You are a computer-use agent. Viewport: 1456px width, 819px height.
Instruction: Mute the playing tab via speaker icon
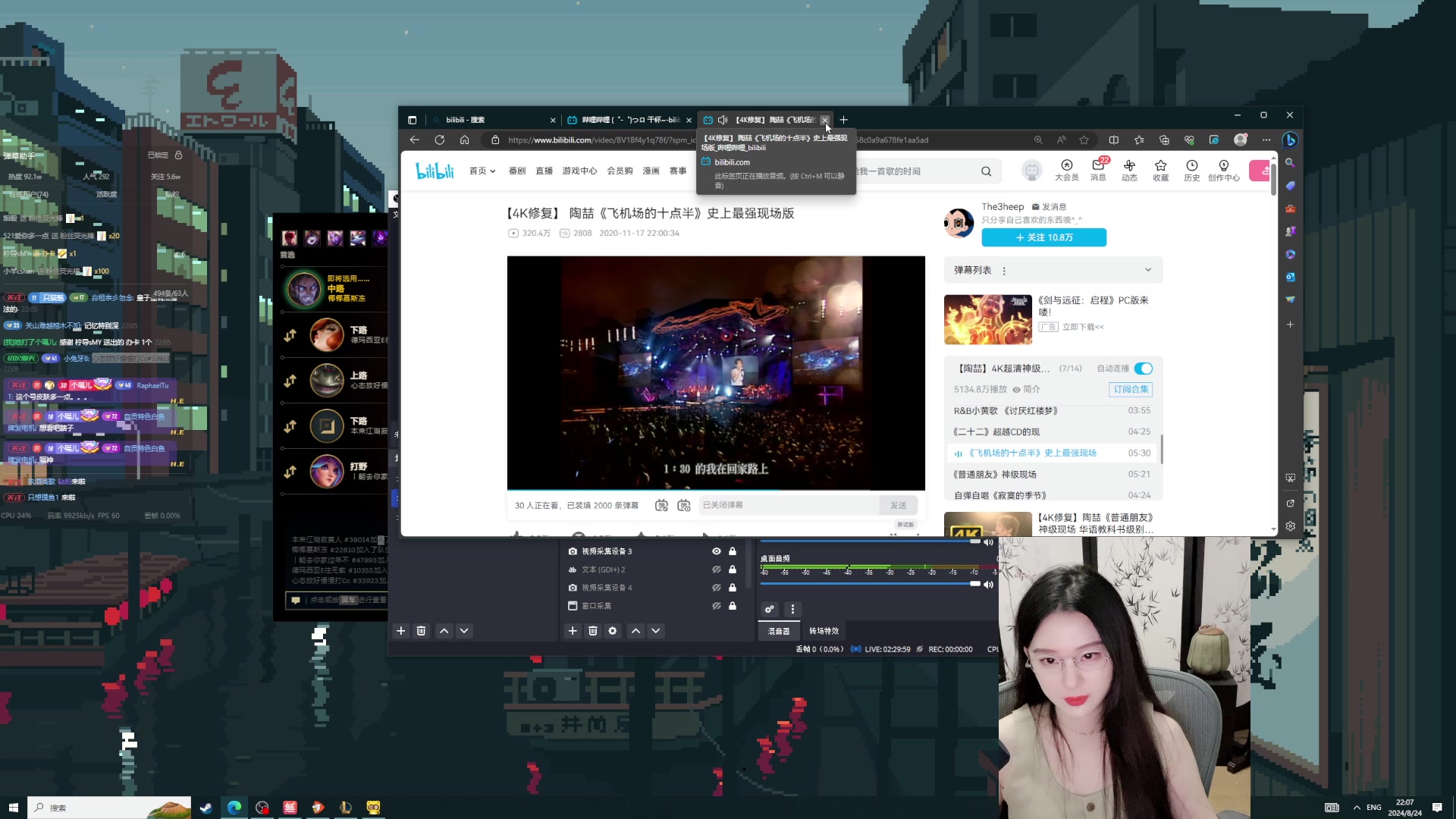tap(723, 120)
